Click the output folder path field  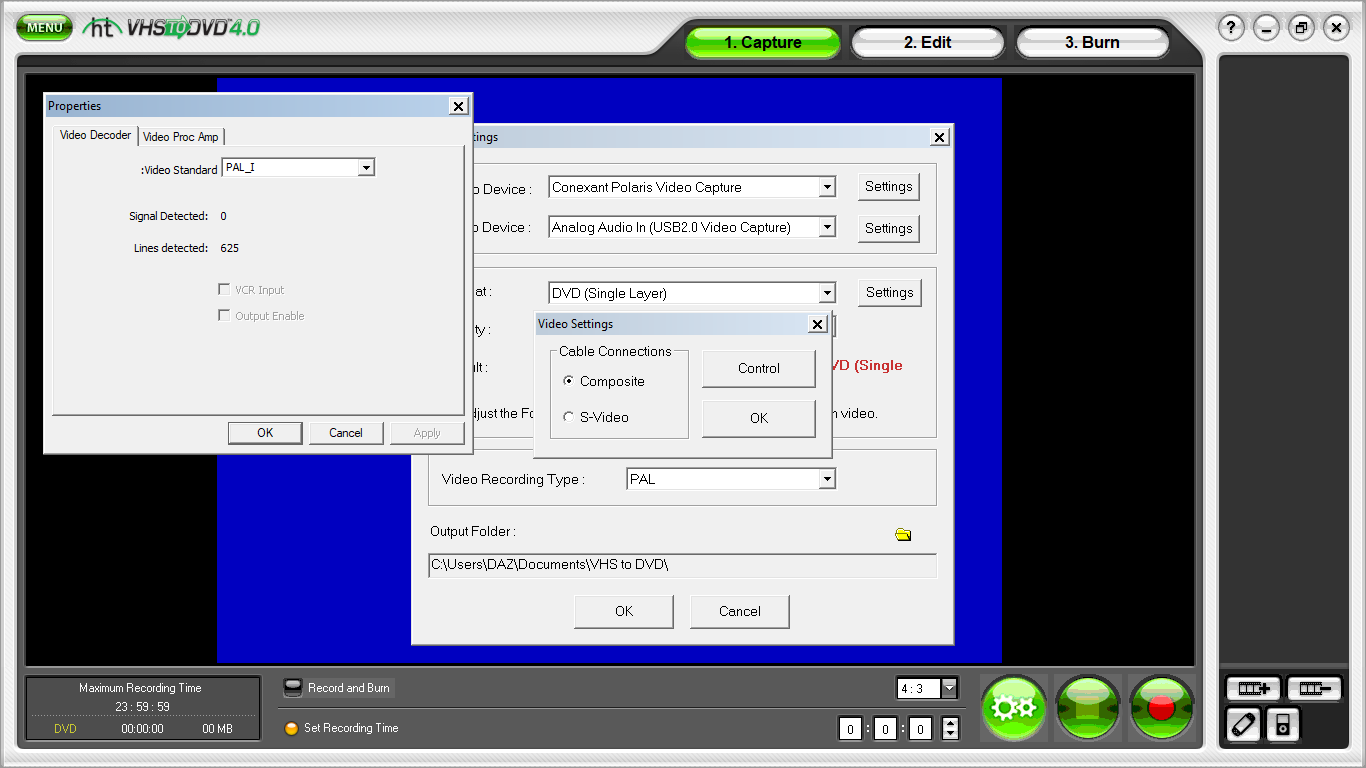coord(682,565)
